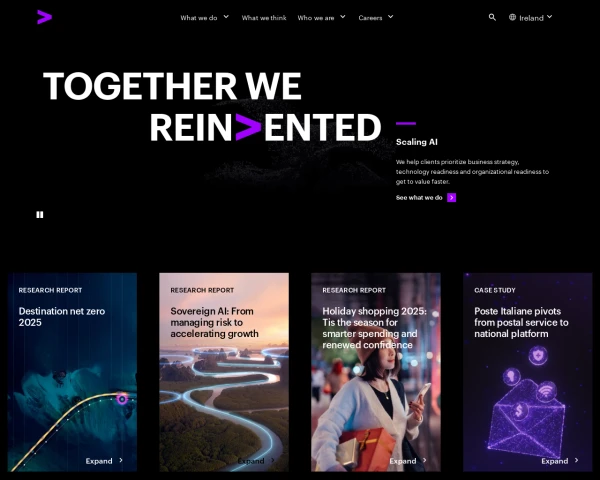Open the What we think menu item

click(x=264, y=18)
